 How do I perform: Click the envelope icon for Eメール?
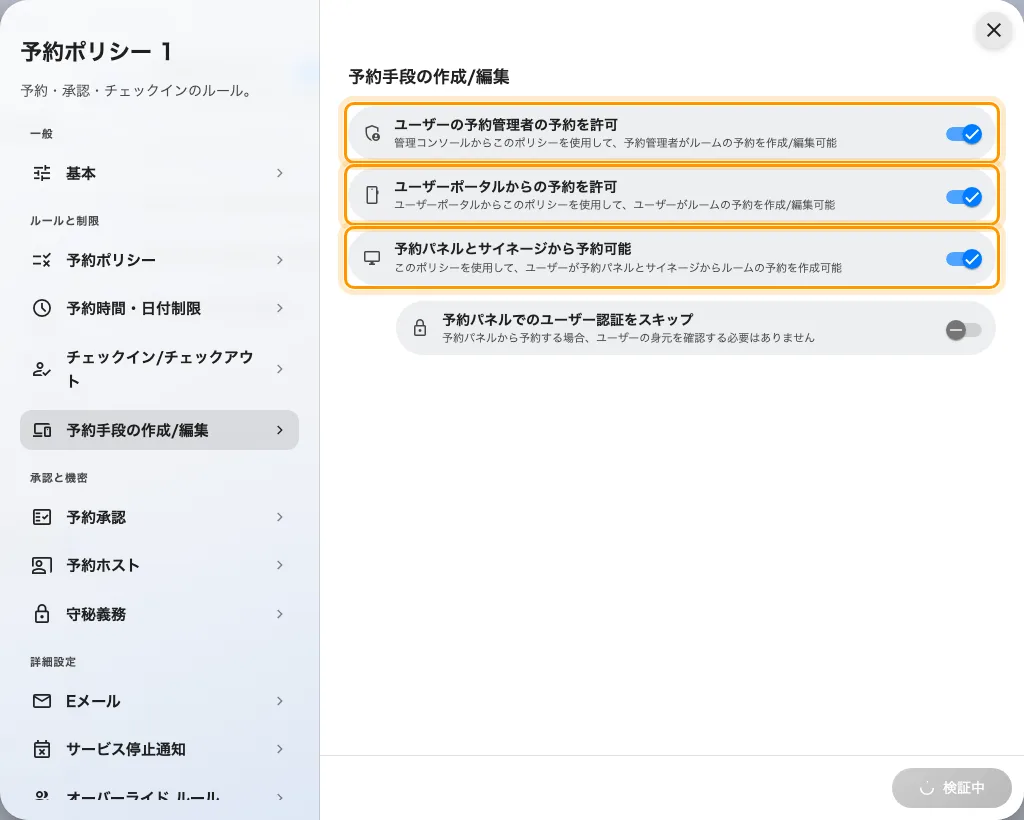(42, 701)
